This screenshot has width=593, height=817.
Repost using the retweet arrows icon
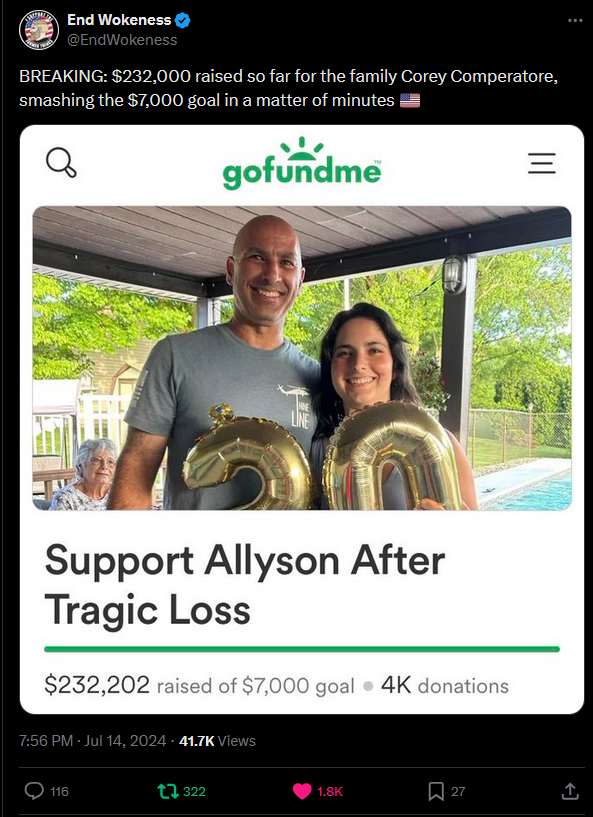pyautogui.click(x=168, y=791)
